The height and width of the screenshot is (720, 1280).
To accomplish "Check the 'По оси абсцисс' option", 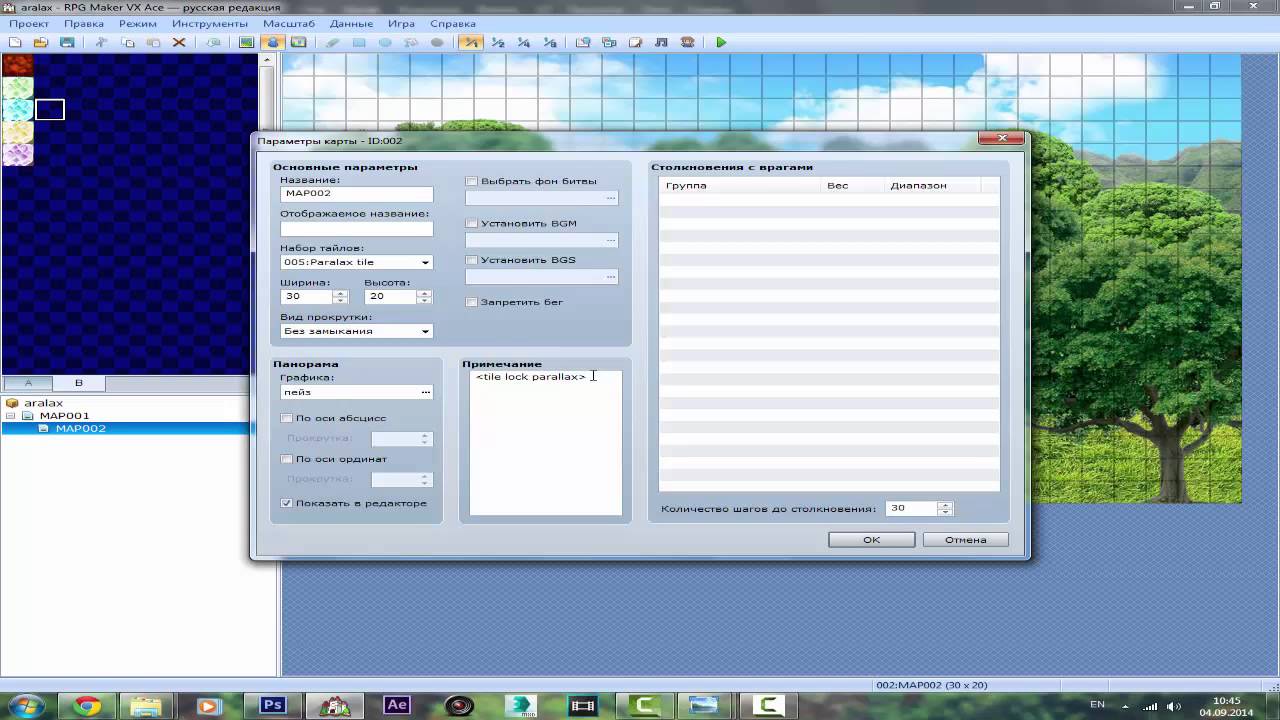I will click(x=287, y=418).
